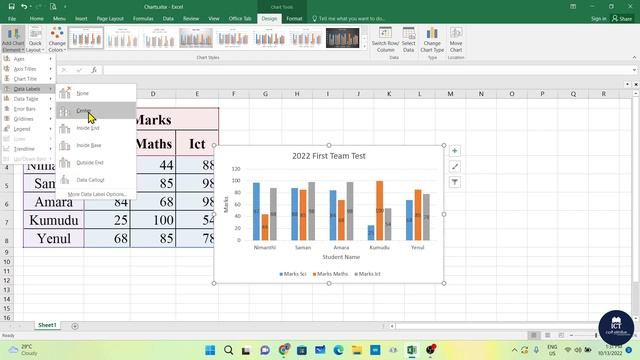
Task: Expand the chart styles gallery
Action: coord(364,46)
